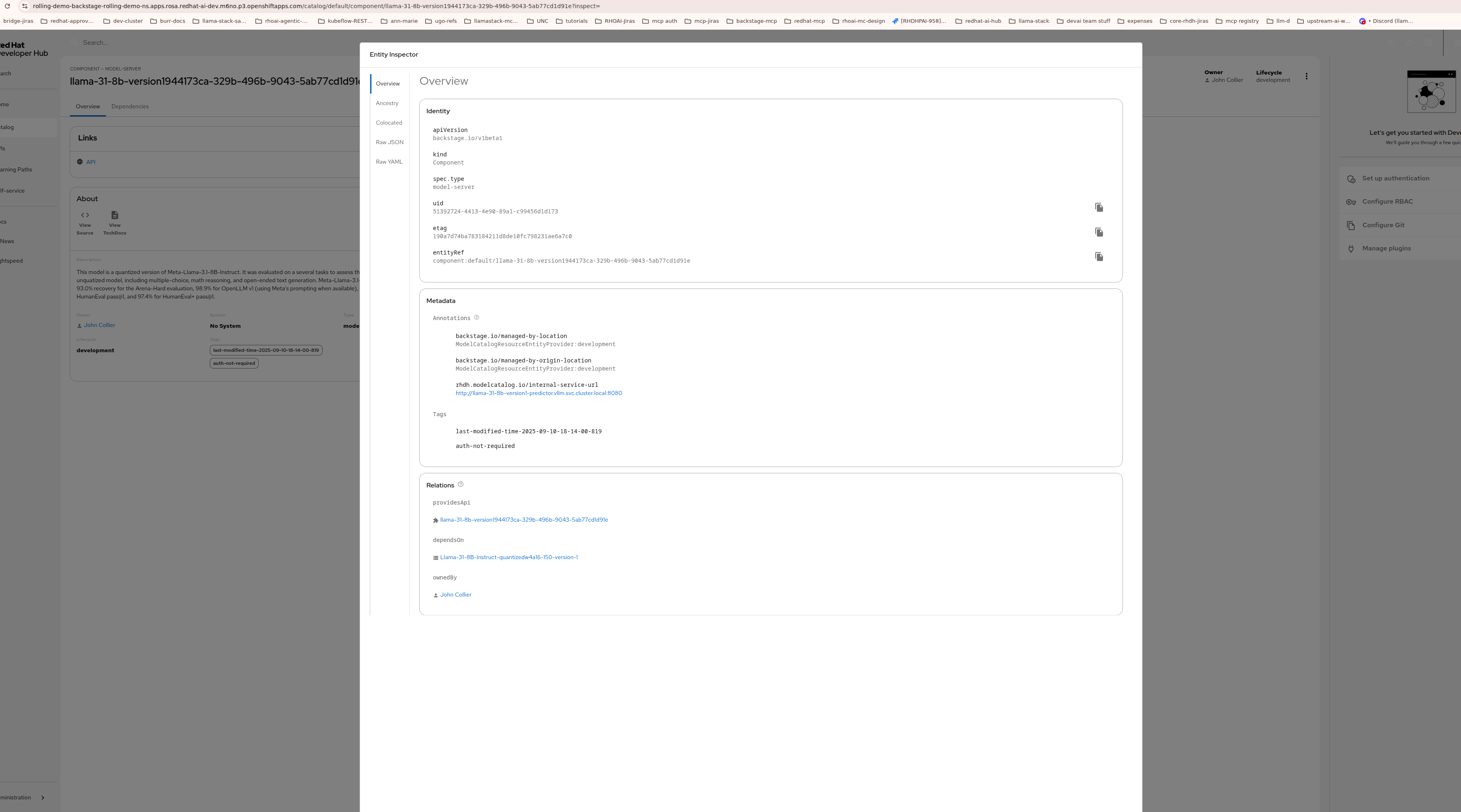Image resolution: width=1461 pixels, height=812 pixels.
Task: Select the Raw YAML tab
Action: tap(389, 162)
